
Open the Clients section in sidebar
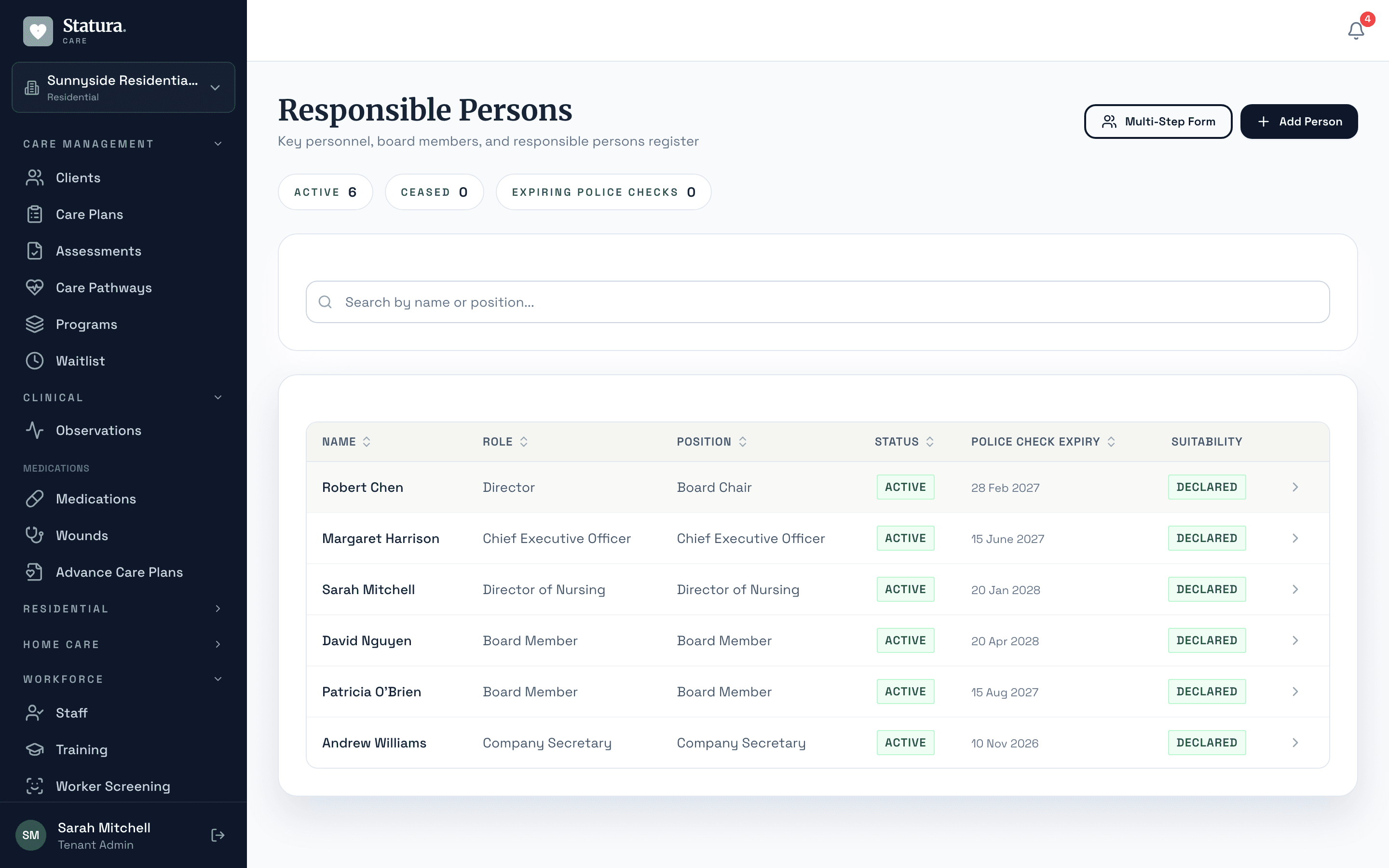coord(78,177)
